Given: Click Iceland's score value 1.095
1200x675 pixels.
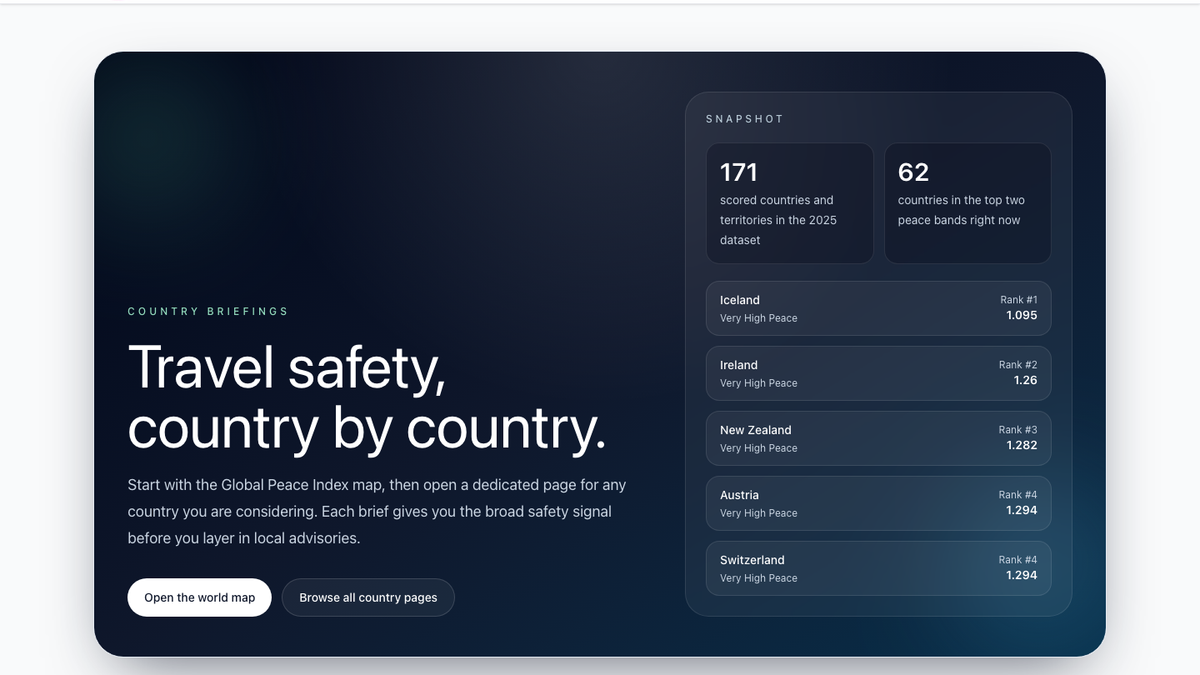Looking at the screenshot, I should pyautogui.click(x=1022, y=315).
